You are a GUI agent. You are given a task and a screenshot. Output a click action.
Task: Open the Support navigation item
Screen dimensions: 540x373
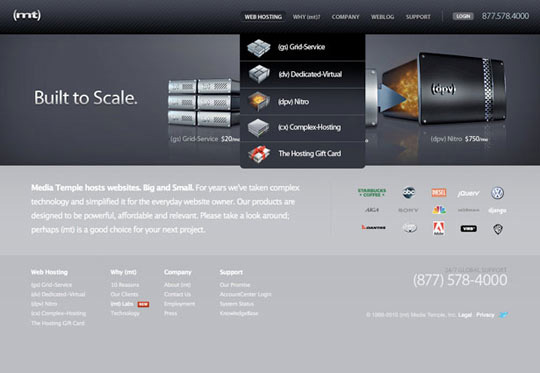click(418, 17)
